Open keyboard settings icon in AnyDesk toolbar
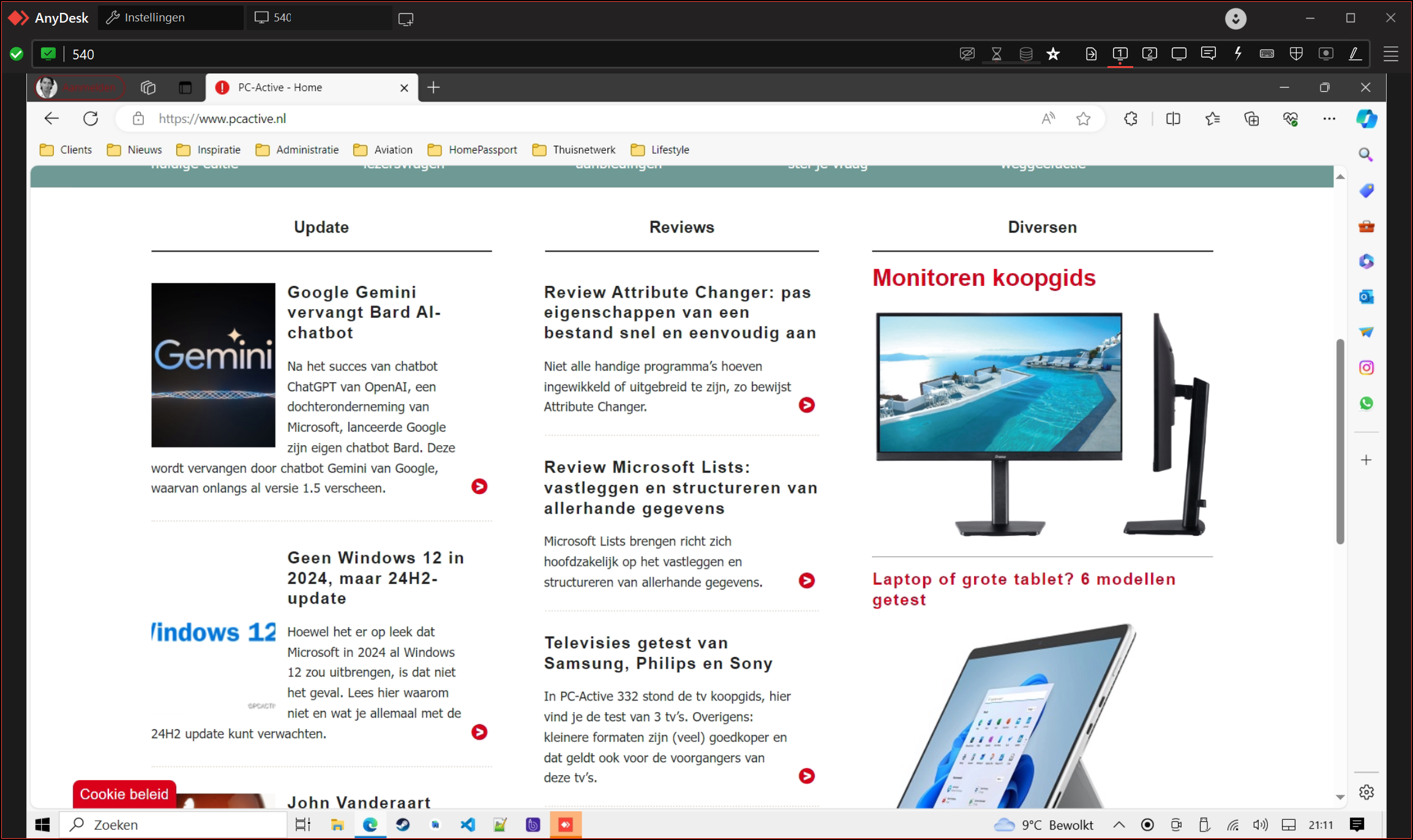 click(x=1267, y=54)
